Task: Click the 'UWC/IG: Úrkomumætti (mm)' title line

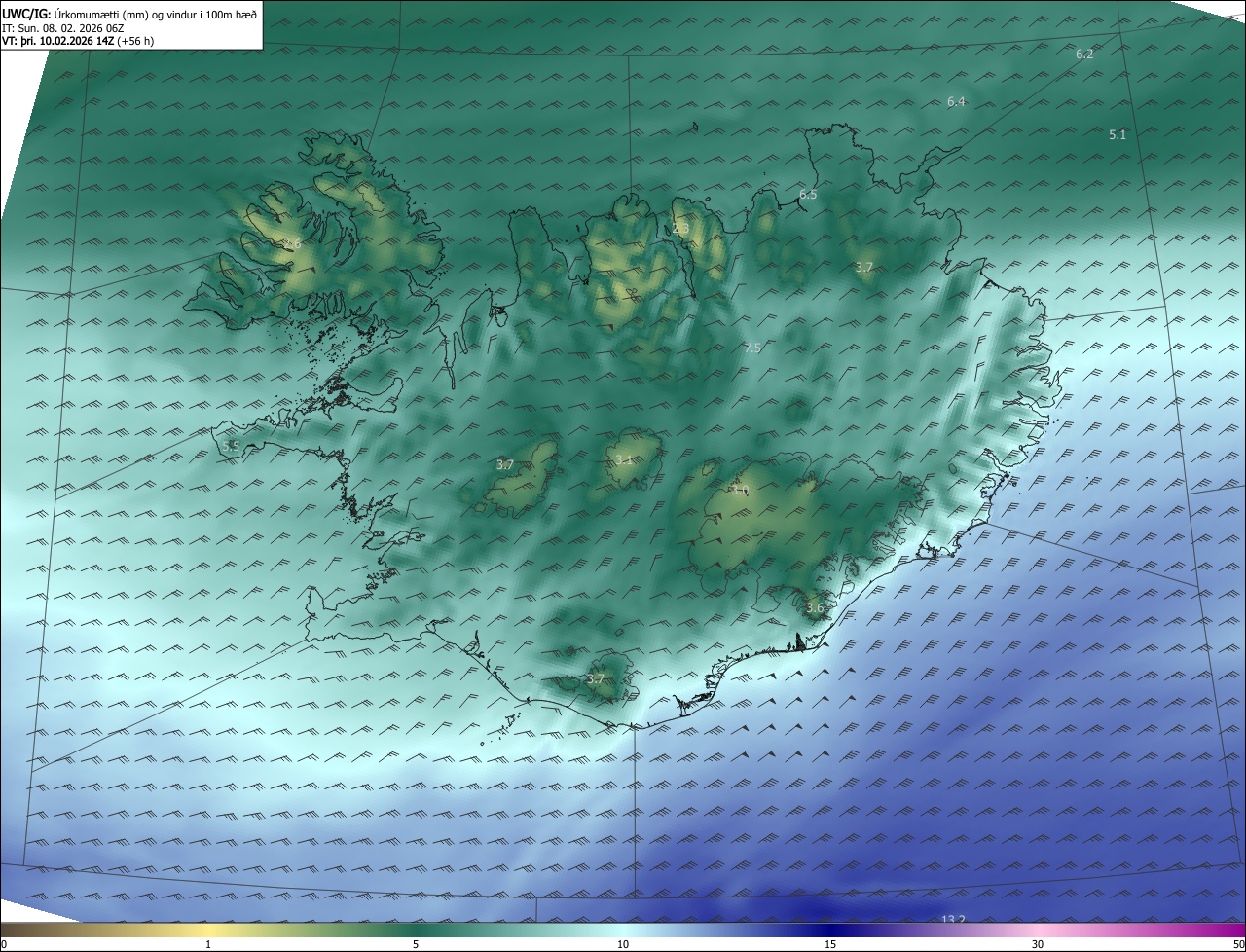Action: pos(129,14)
